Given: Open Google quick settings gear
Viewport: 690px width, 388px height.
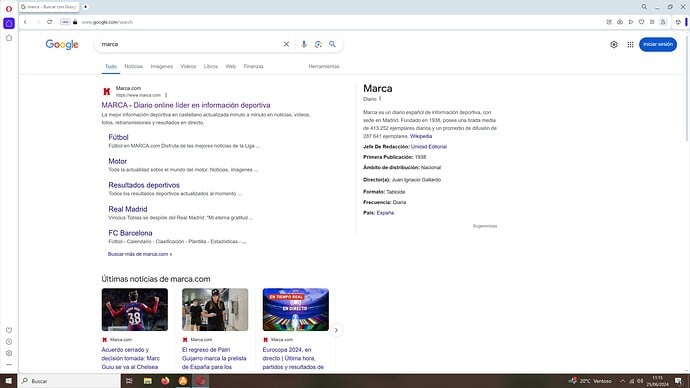Looking at the screenshot, I should pyautogui.click(x=614, y=44).
